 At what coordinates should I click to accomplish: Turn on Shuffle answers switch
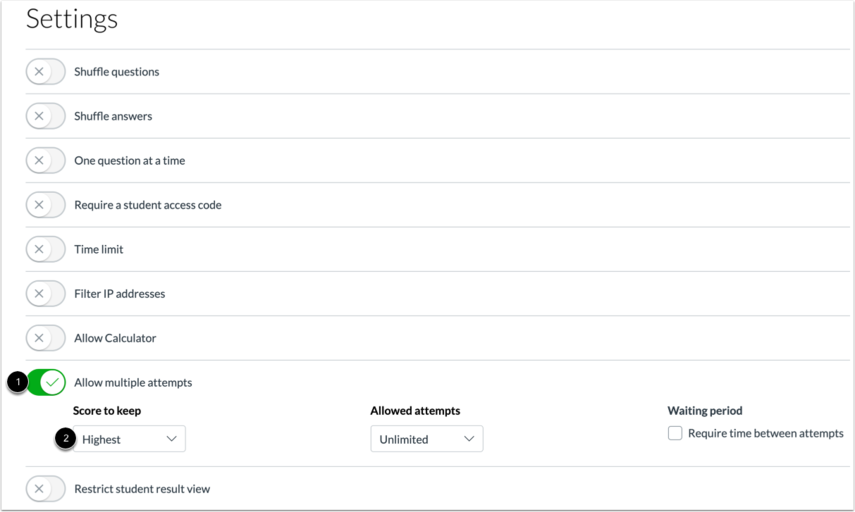click(46, 116)
